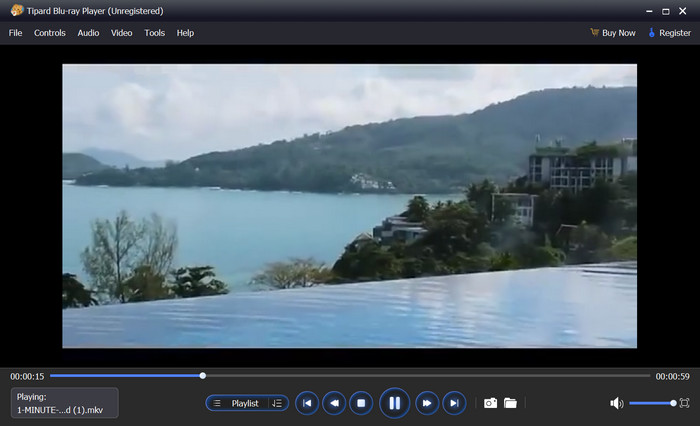Toggle the Playlist panel
The width and height of the screenshot is (700, 426).
coord(237,403)
